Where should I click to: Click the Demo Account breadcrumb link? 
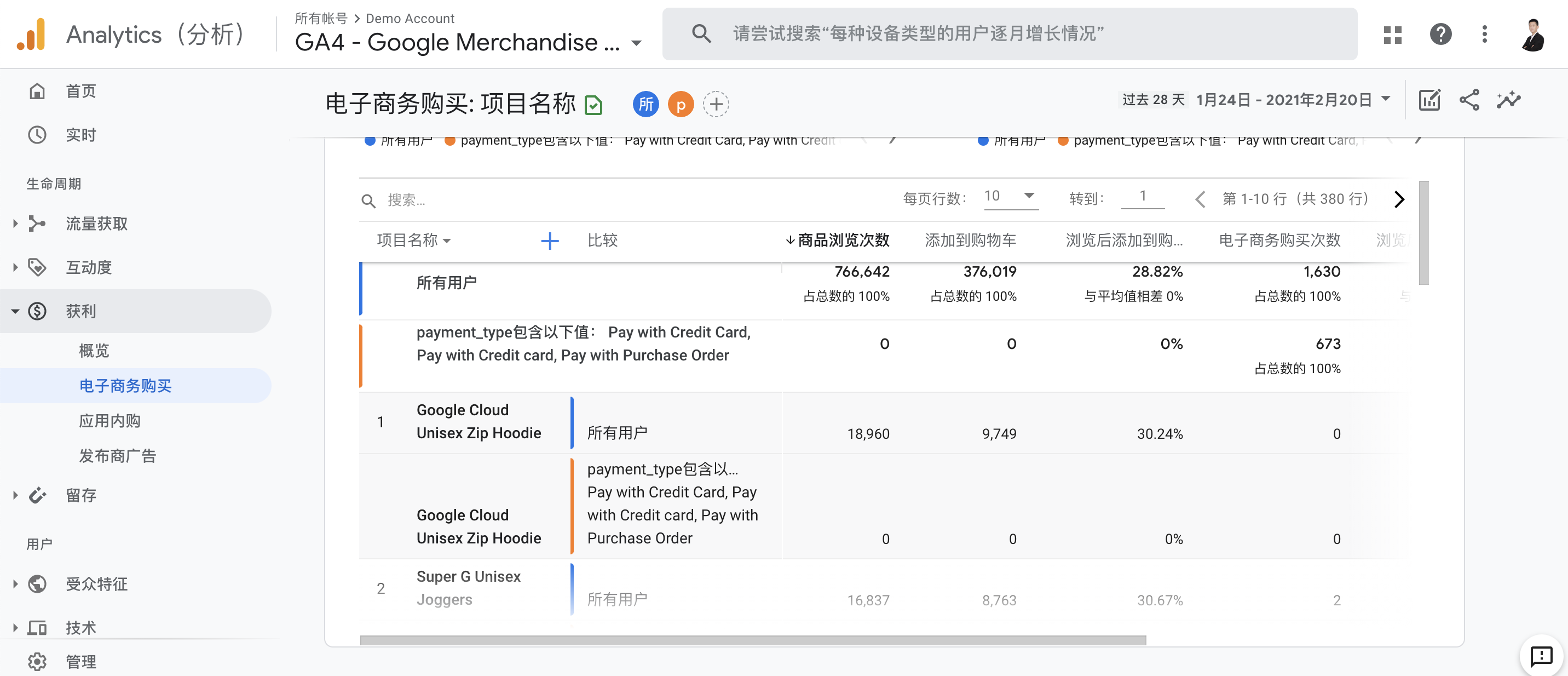410,18
